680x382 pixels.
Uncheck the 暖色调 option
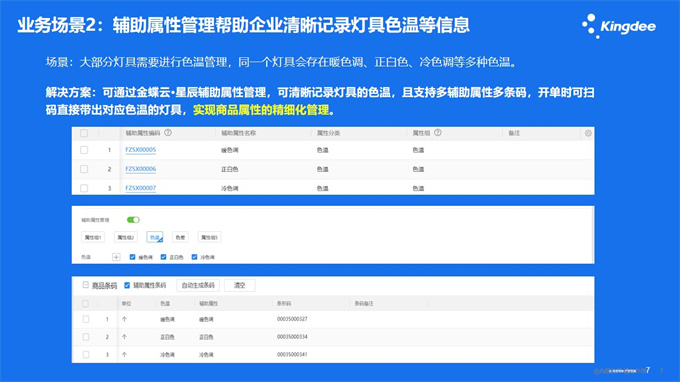(133, 257)
